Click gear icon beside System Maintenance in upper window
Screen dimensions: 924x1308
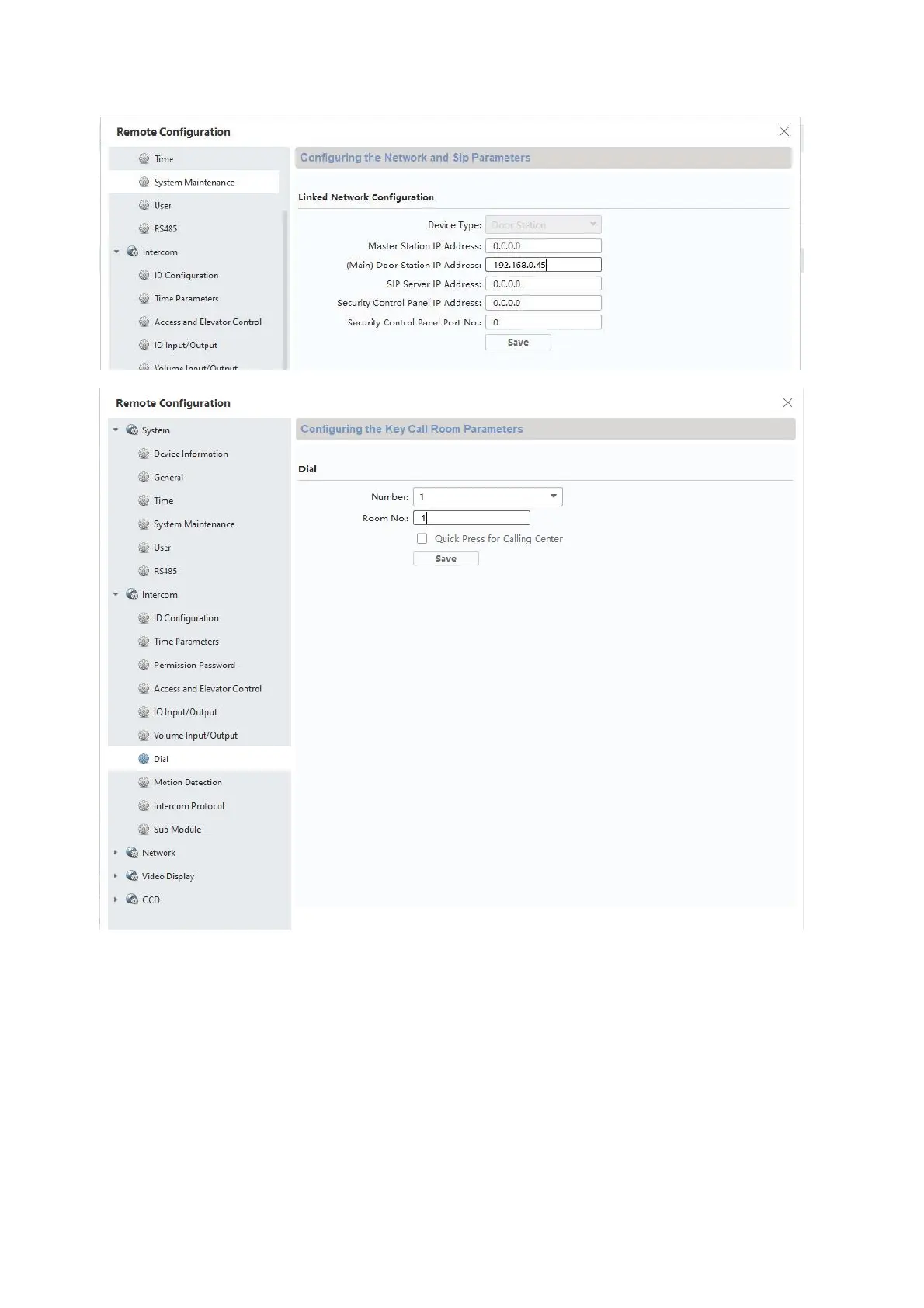coord(144,182)
